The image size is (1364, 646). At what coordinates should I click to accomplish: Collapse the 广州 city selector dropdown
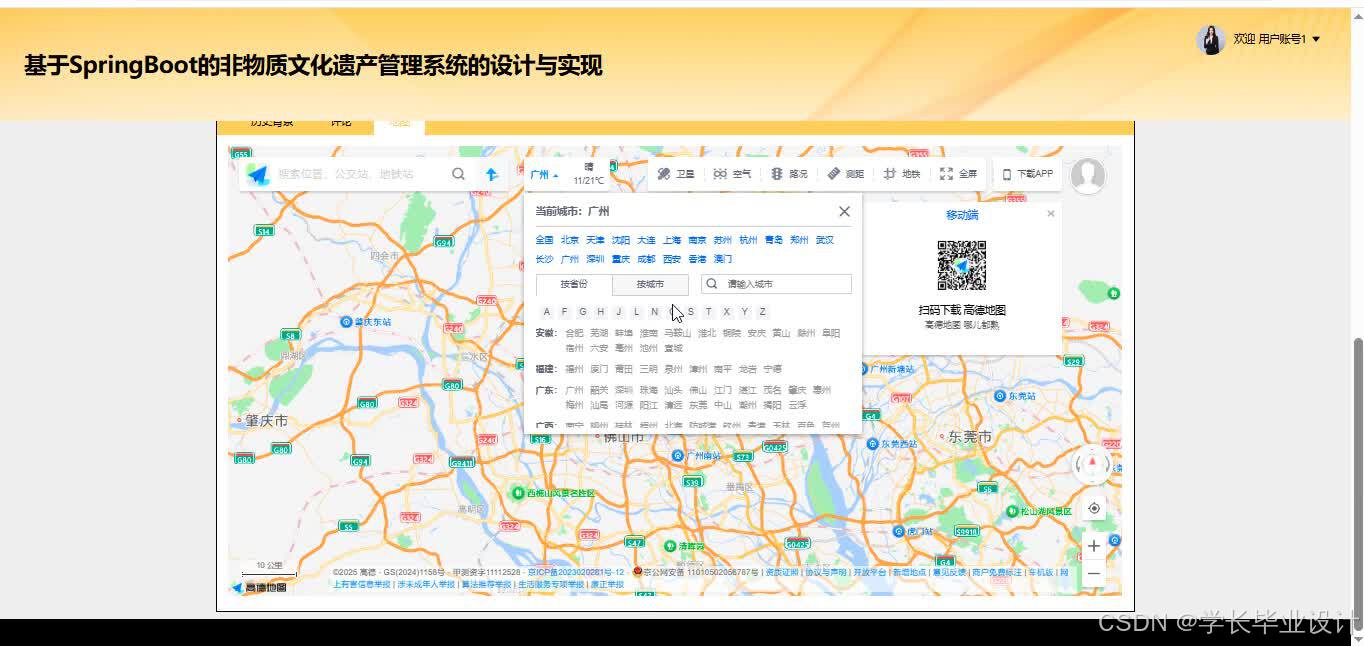click(x=544, y=175)
